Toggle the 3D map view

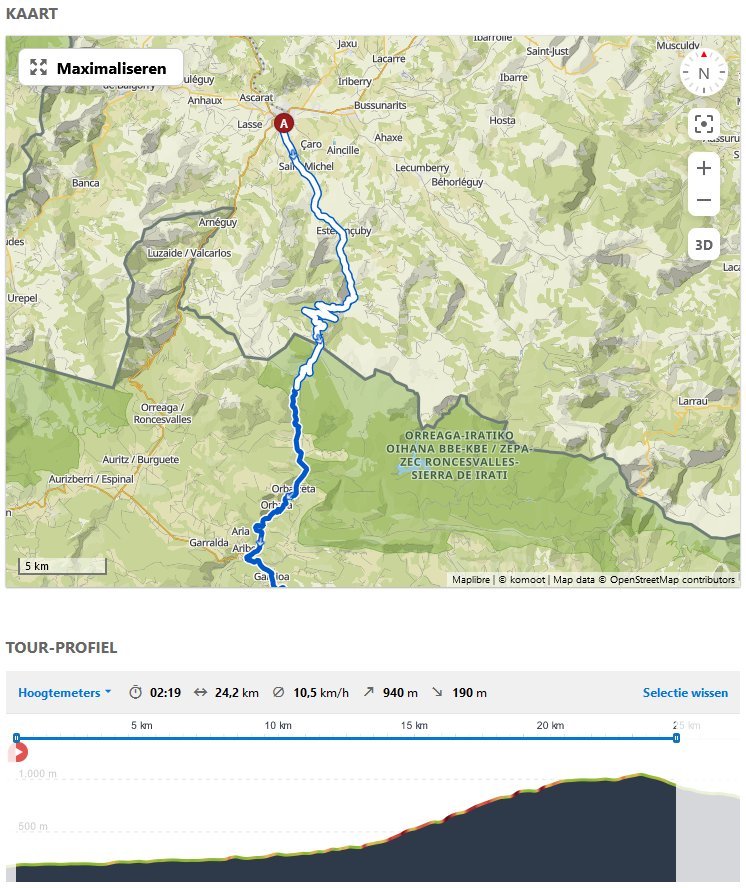[704, 245]
